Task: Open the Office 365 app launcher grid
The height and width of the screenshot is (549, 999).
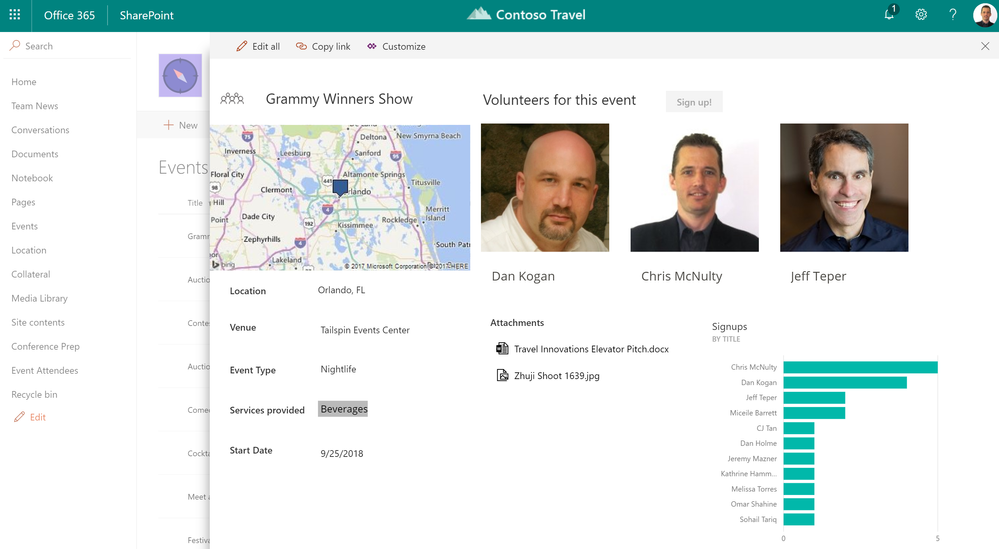Action: click(x=15, y=15)
